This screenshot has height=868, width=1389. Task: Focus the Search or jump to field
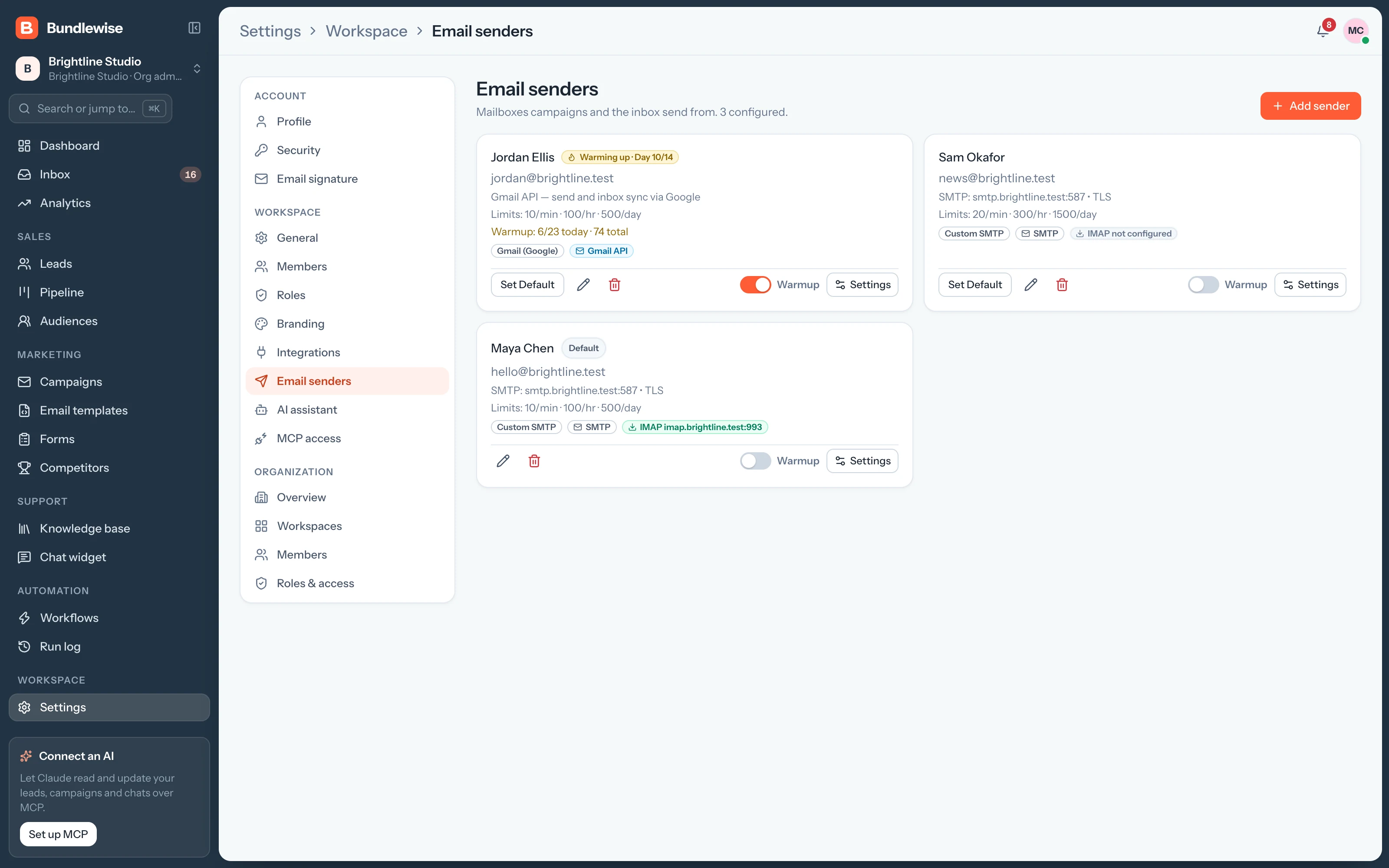pos(91,108)
